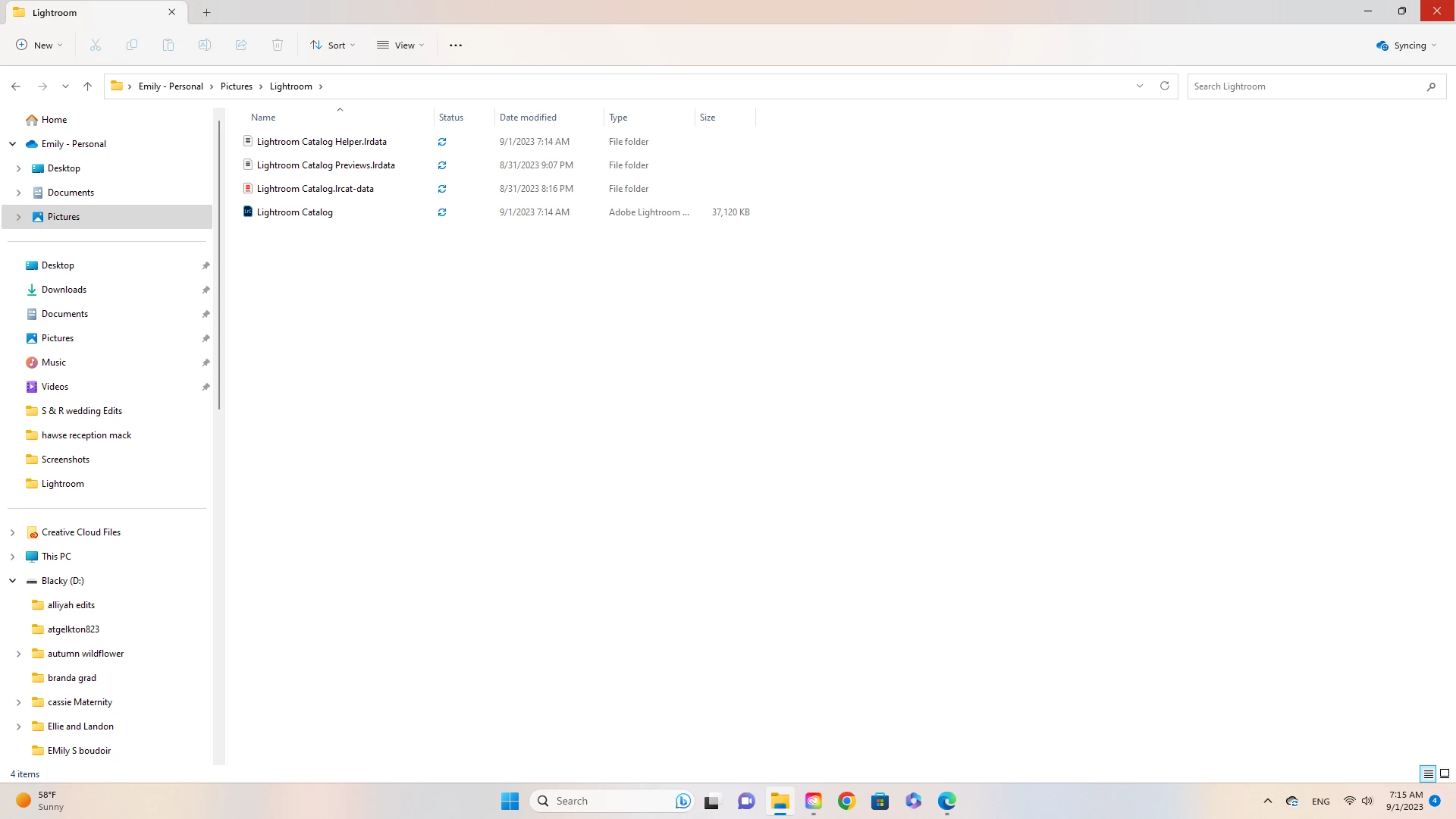This screenshot has width=1456, height=819.
Task: Click Pictures in the breadcrumb path
Action: [x=237, y=86]
